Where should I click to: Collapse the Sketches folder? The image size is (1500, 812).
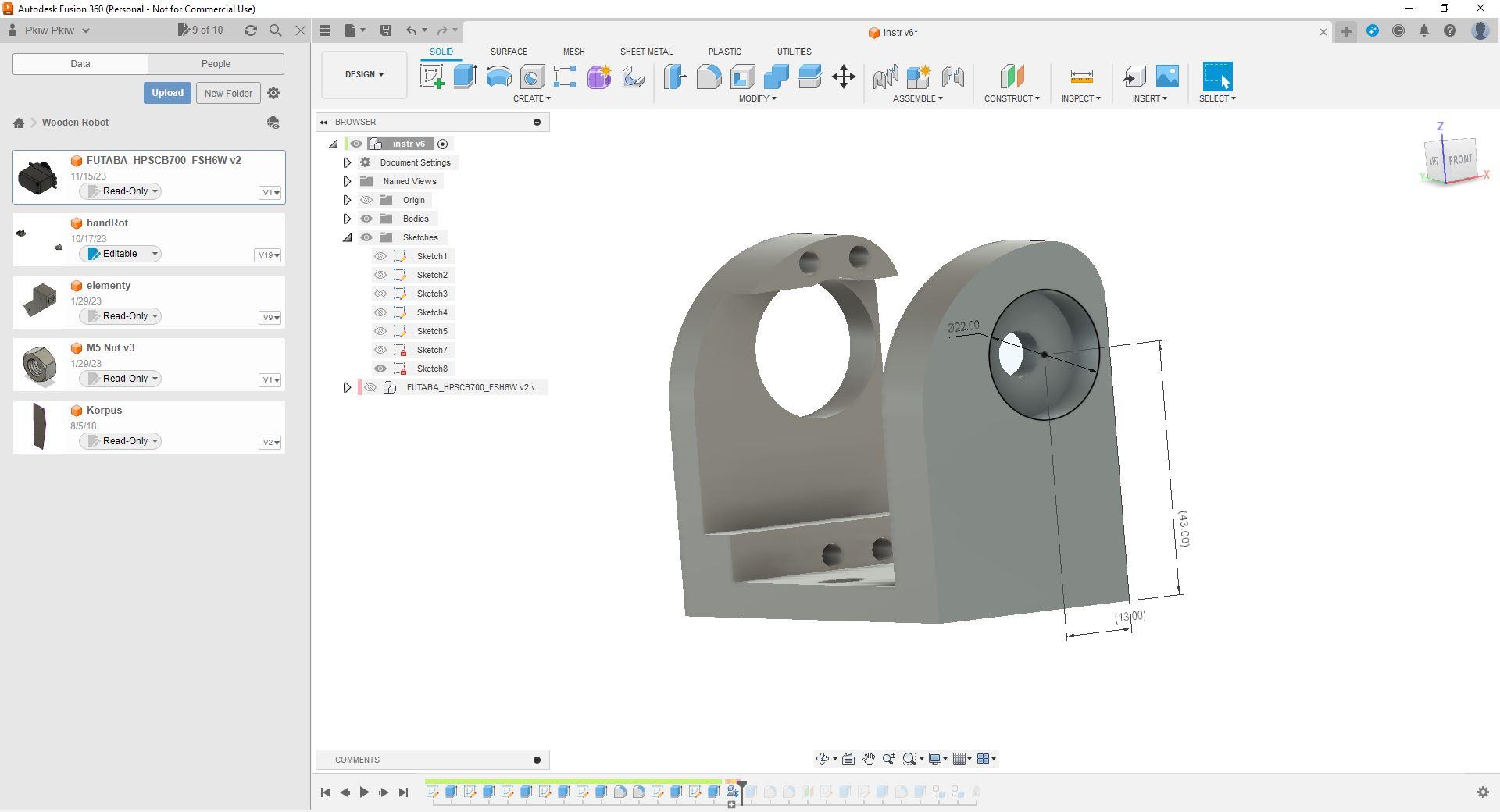coord(348,237)
